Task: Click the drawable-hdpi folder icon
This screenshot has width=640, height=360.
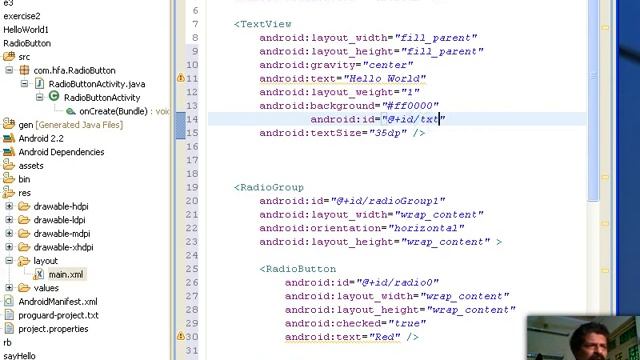Action: coord(24,206)
